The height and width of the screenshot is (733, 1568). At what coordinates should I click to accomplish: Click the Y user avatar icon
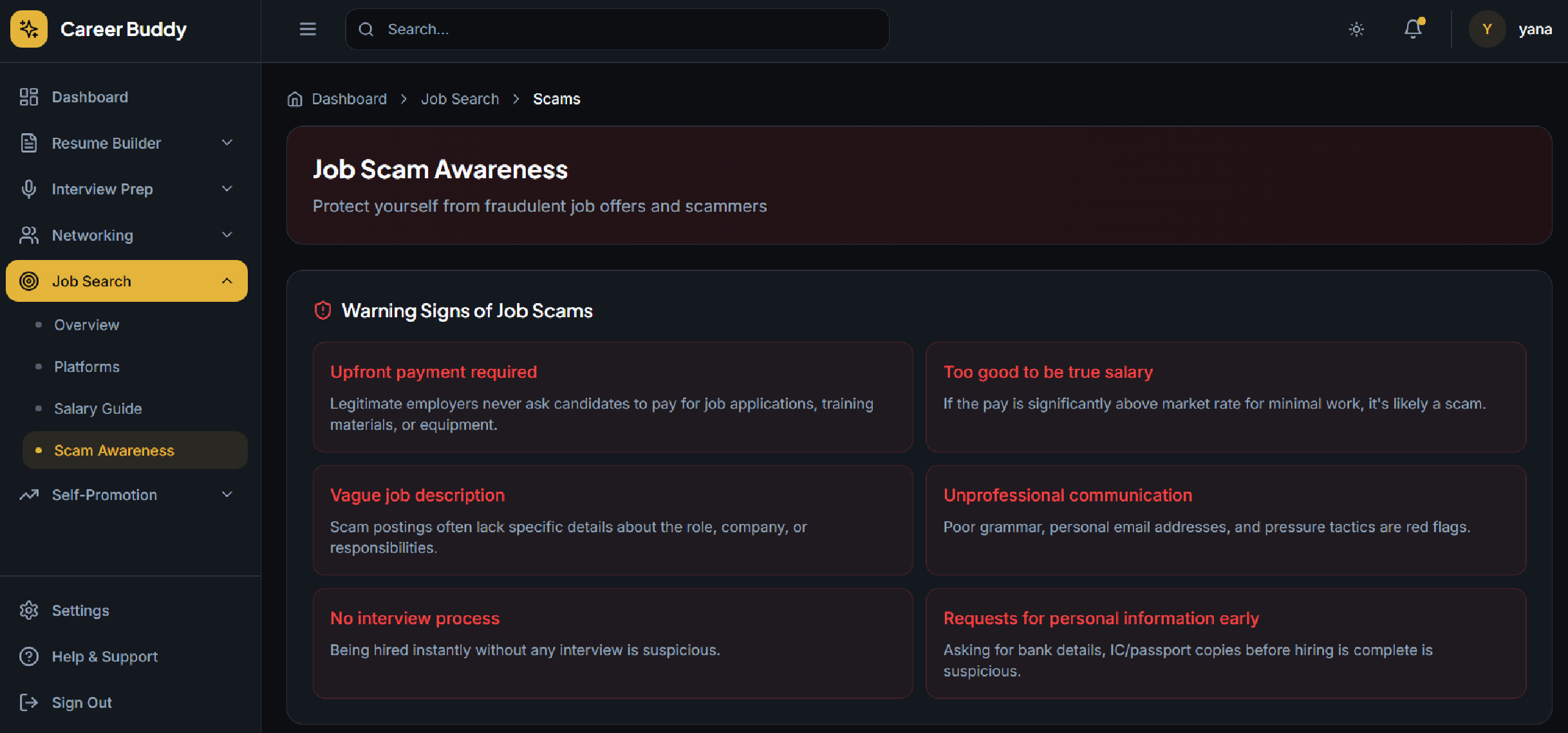coord(1487,29)
